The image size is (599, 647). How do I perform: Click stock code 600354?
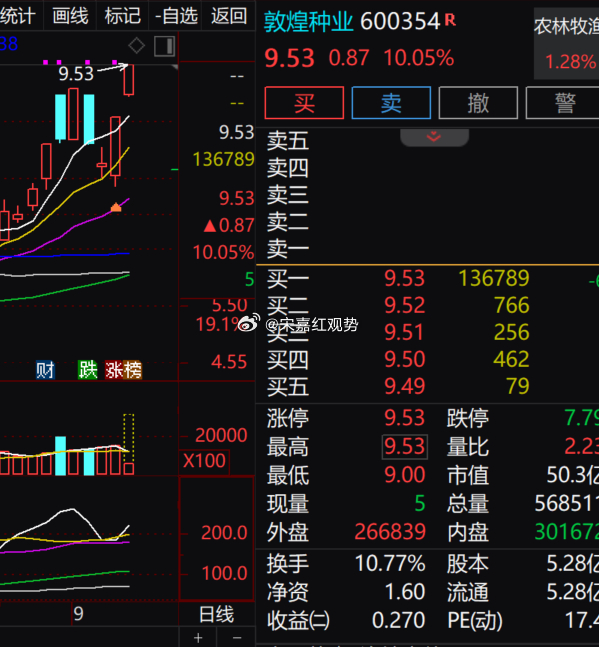coord(400,22)
